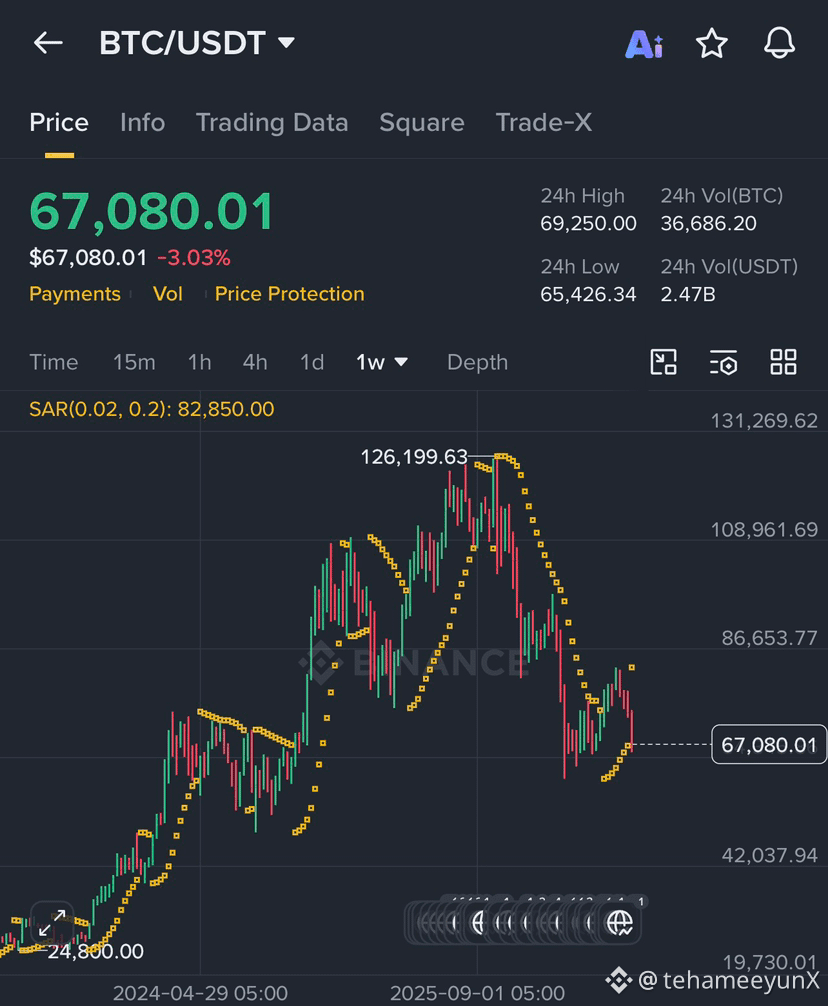
Task: Expand the 1w interval dropdown
Action: coord(382,362)
